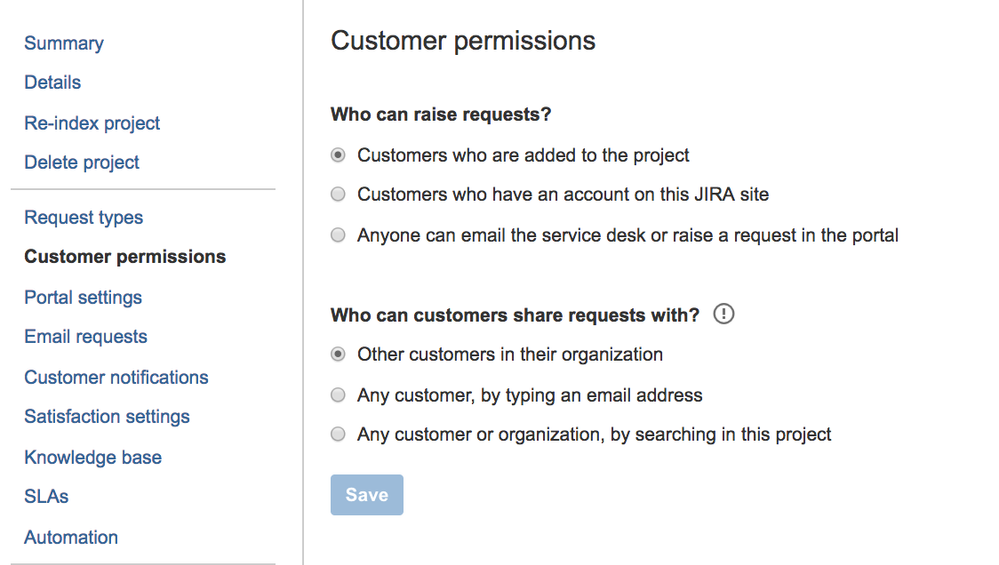Screen dimensions: 999x565
Task: Go to project Details
Action: 53,83
